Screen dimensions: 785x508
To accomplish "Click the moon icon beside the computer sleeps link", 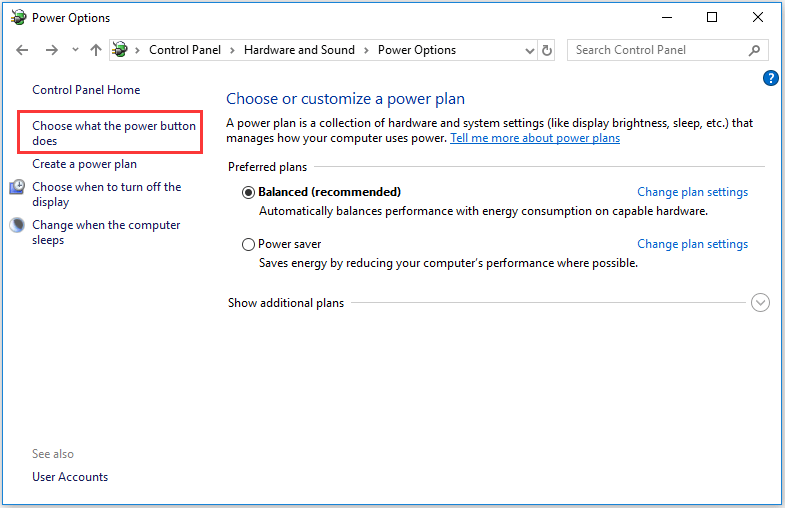I will click(17, 226).
